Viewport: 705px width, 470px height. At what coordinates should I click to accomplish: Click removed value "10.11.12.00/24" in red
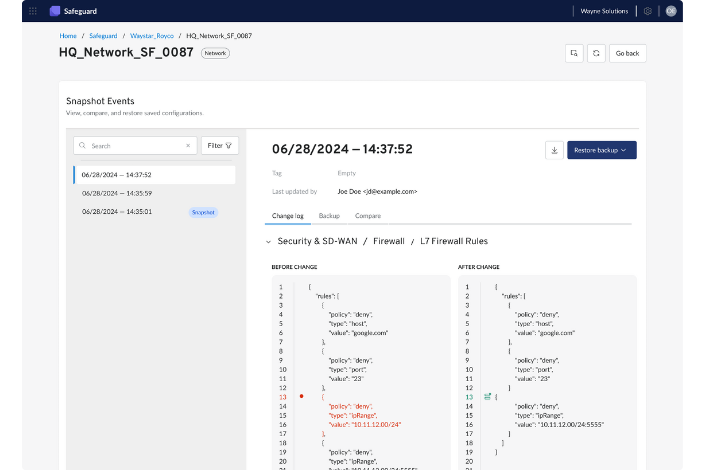(376, 425)
